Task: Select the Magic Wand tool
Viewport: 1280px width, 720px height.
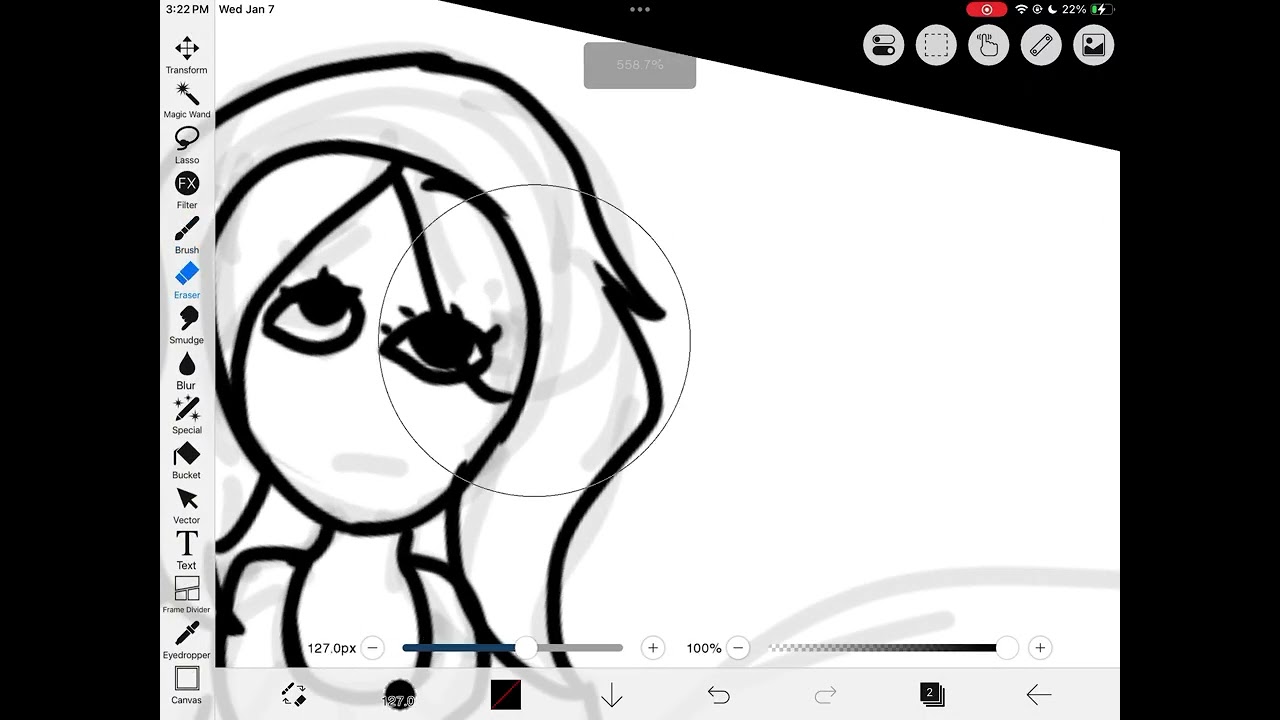Action: coord(187,100)
